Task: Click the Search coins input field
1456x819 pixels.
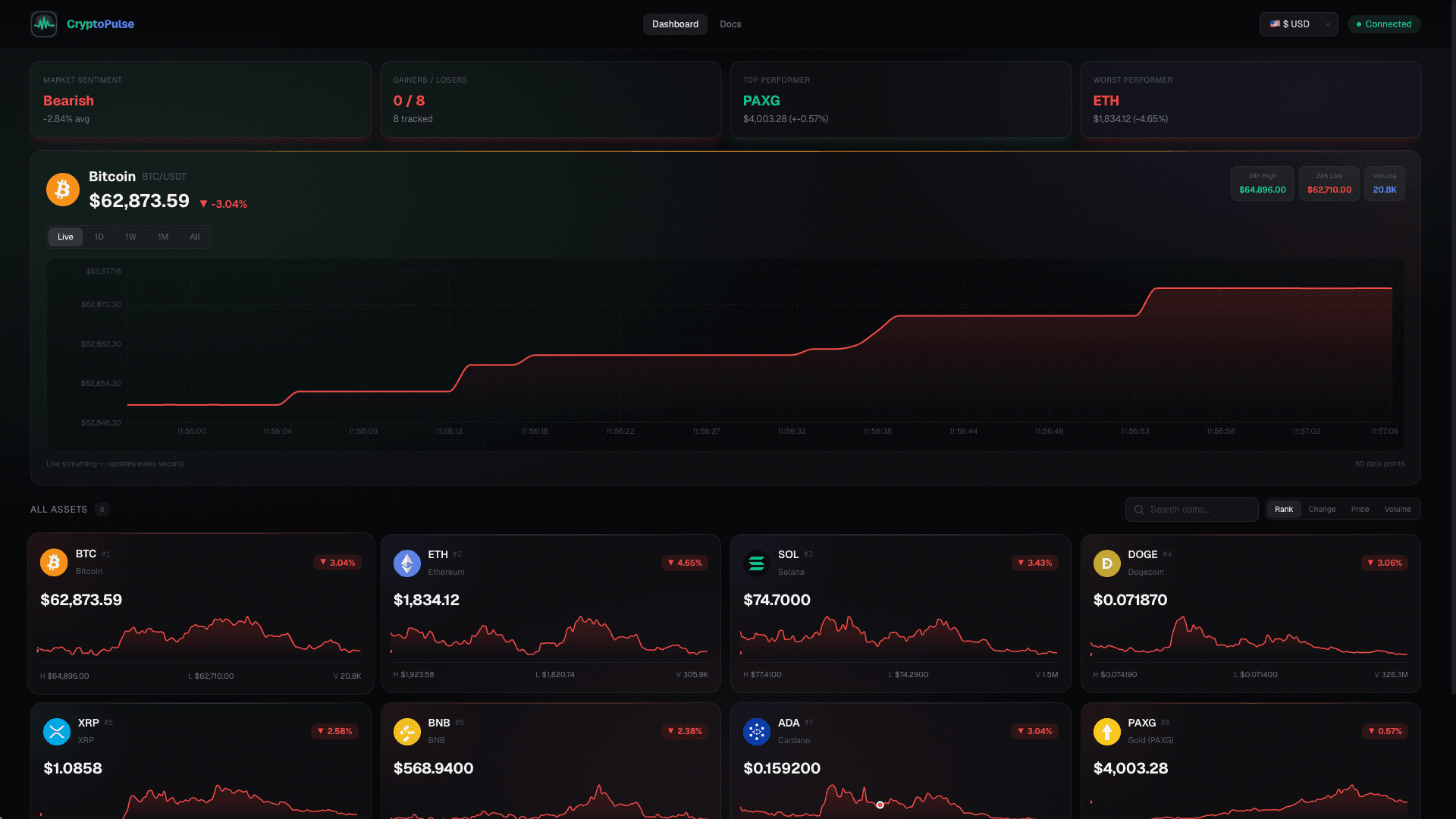Action: pos(1191,510)
